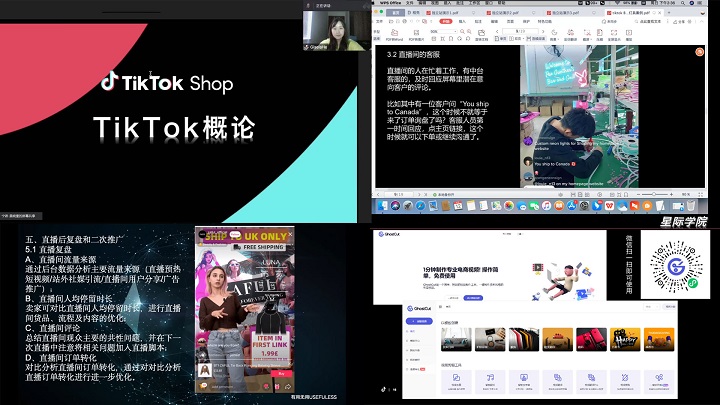Viewport: 720px width, 405px height.
Task: Open the language dropdown in ShootCut dashboard
Action: tap(651, 307)
